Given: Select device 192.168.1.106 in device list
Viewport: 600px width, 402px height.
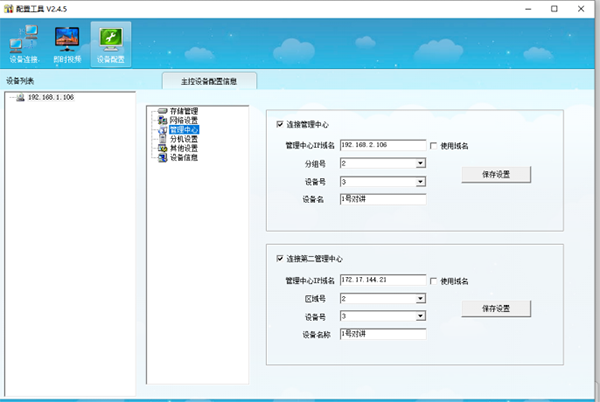Looking at the screenshot, I should click(x=51, y=98).
